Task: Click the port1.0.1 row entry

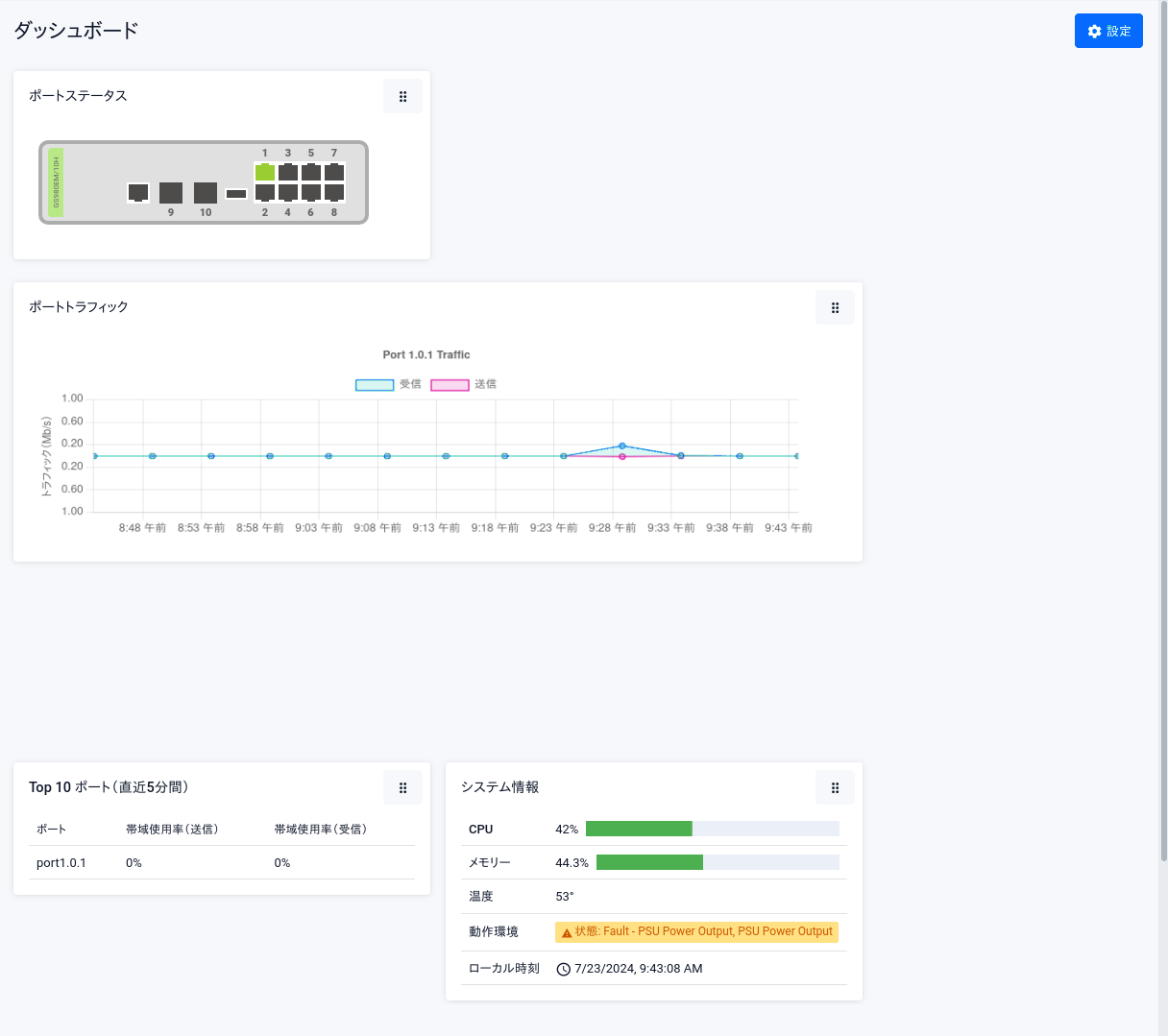Action: 61,863
